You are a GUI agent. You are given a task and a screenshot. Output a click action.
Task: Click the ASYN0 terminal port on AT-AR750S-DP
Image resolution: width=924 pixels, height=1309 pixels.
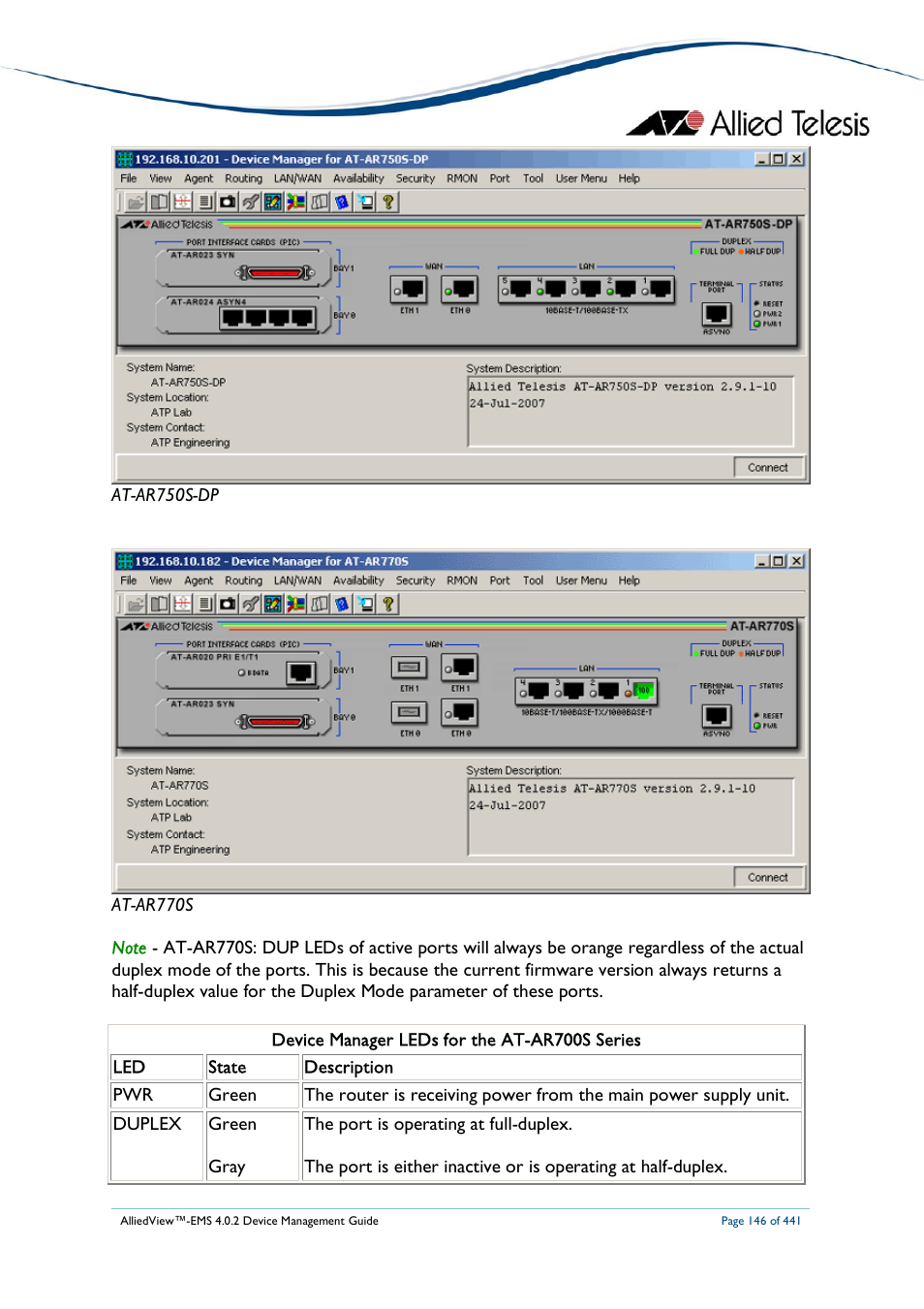pyautogui.click(x=717, y=314)
